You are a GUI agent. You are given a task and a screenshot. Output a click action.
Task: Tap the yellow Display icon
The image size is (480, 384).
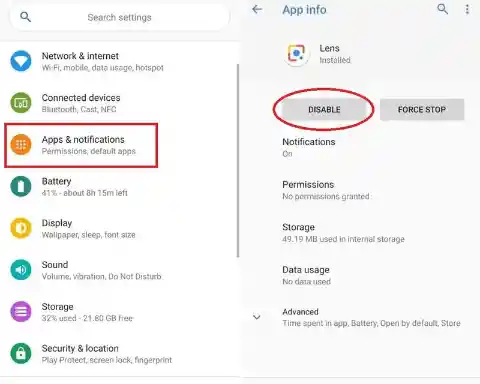[x=21, y=228]
